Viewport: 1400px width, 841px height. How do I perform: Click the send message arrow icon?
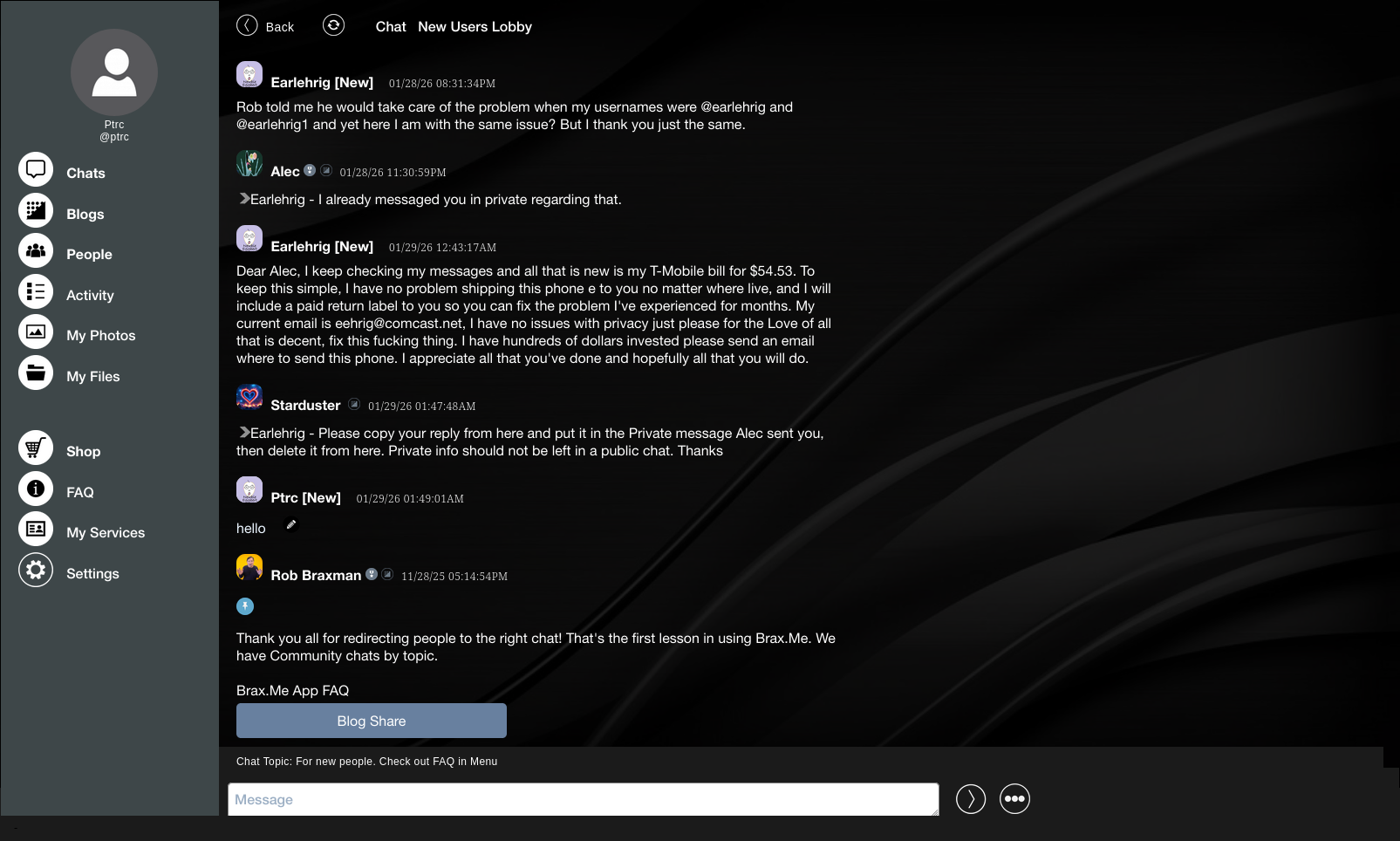tap(971, 798)
